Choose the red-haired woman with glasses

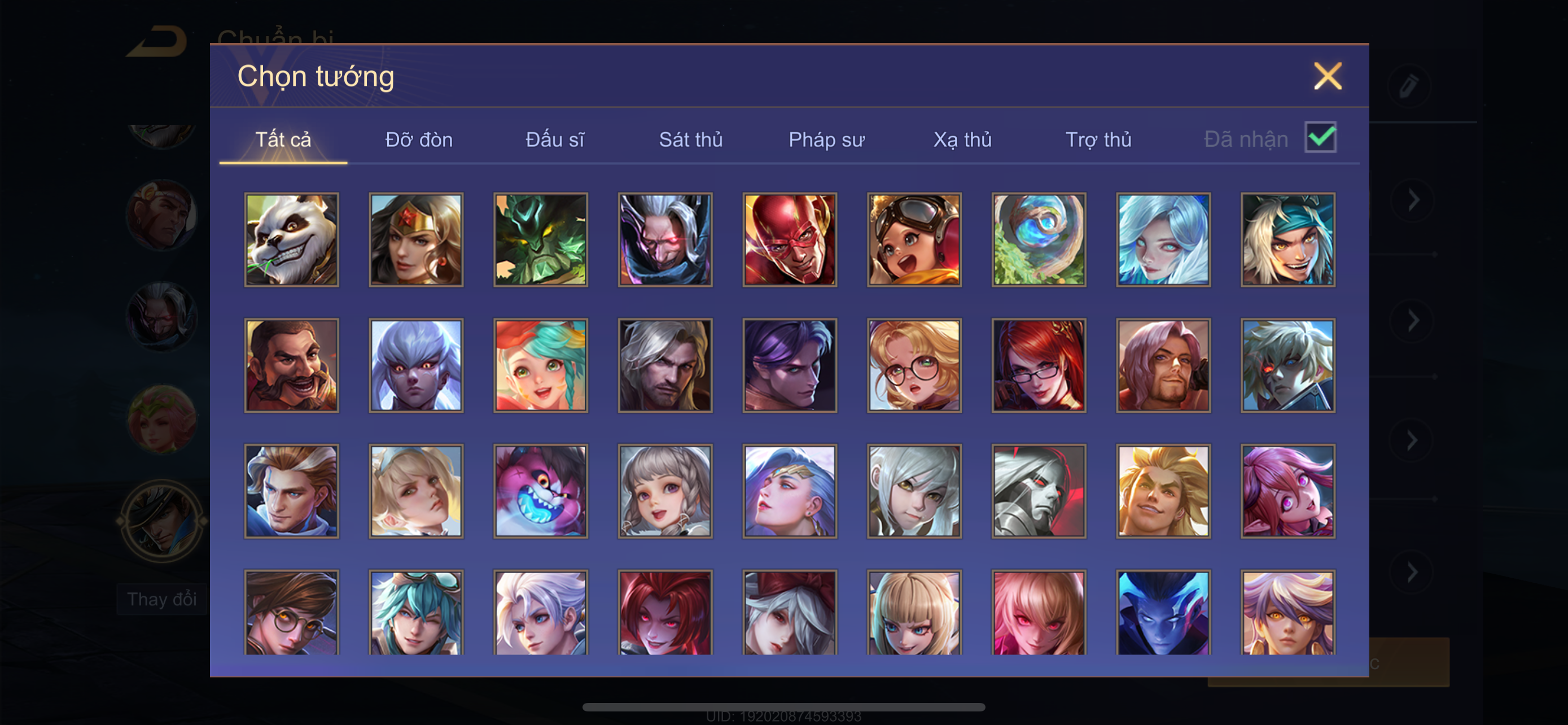coord(1039,365)
